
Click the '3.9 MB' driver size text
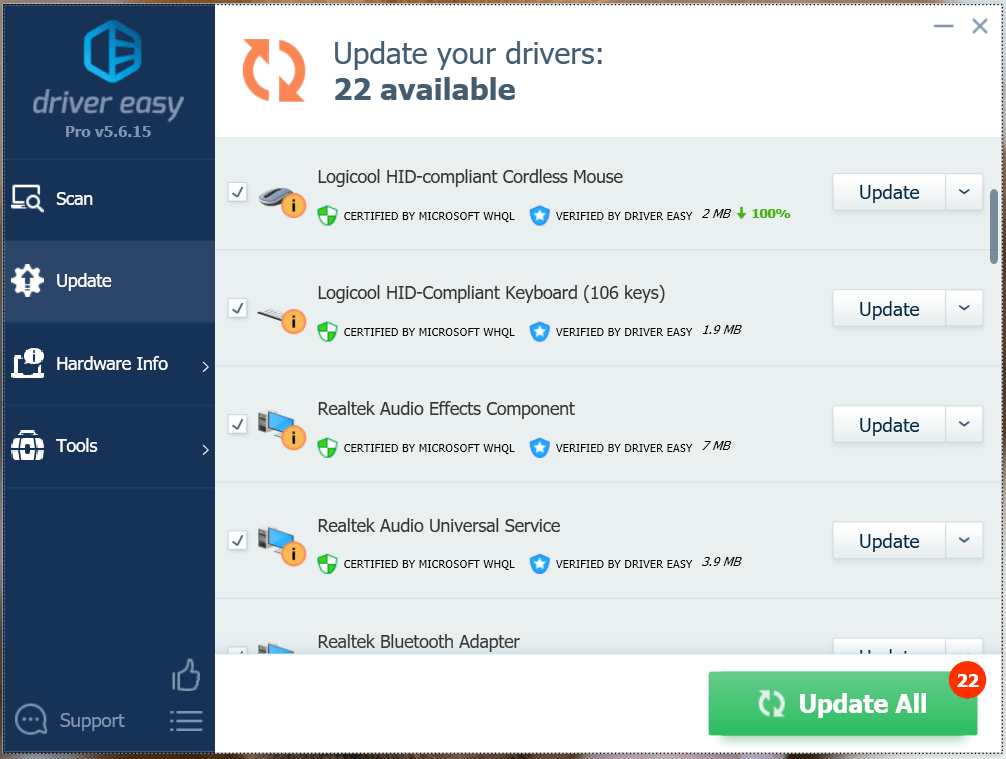point(722,562)
